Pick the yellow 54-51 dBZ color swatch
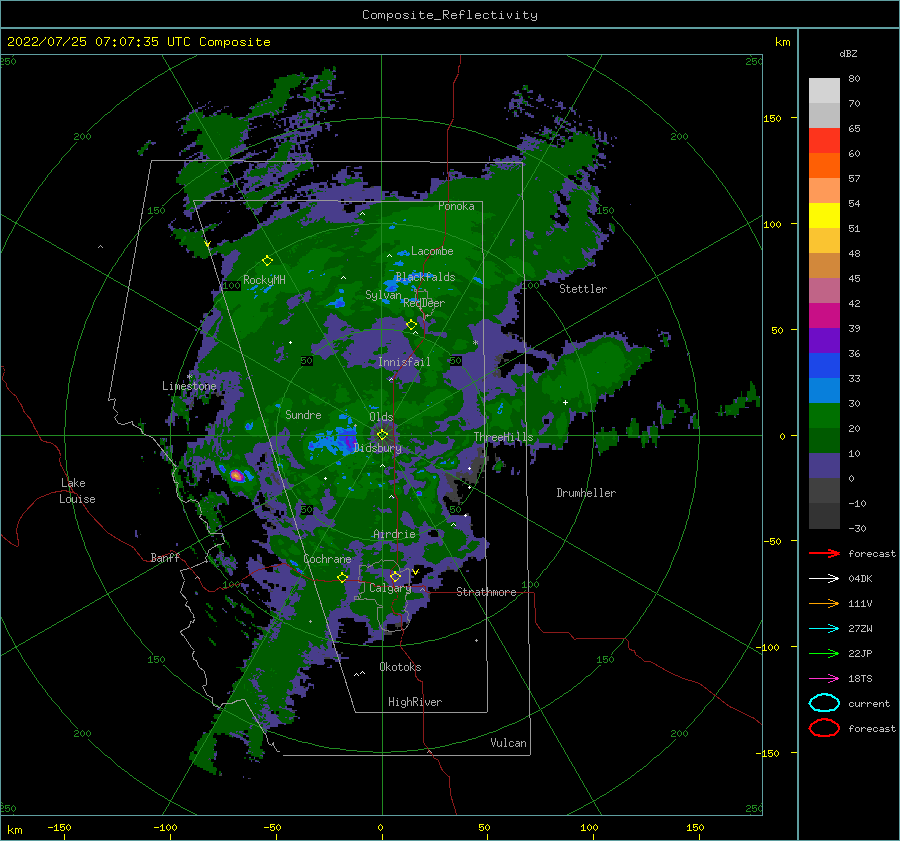The image size is (900, 841). tap(824, 216)
